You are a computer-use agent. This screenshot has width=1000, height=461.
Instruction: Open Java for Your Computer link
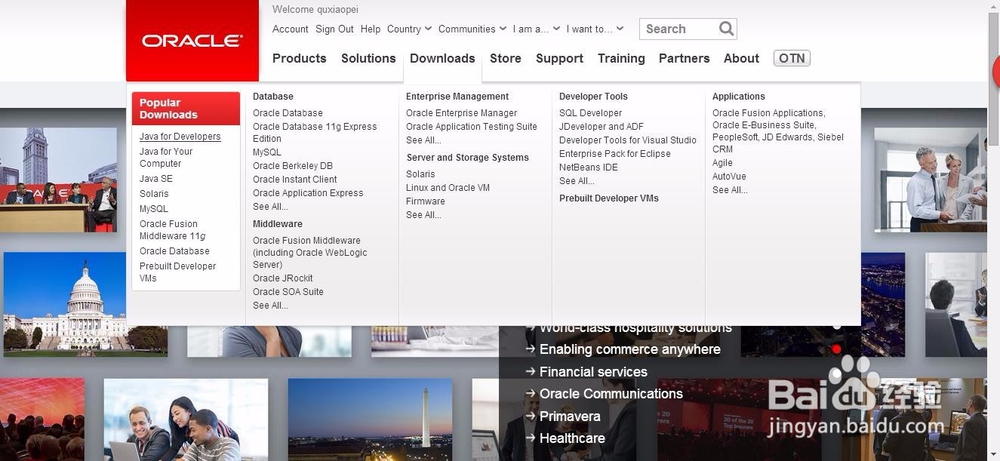[166, 157]
